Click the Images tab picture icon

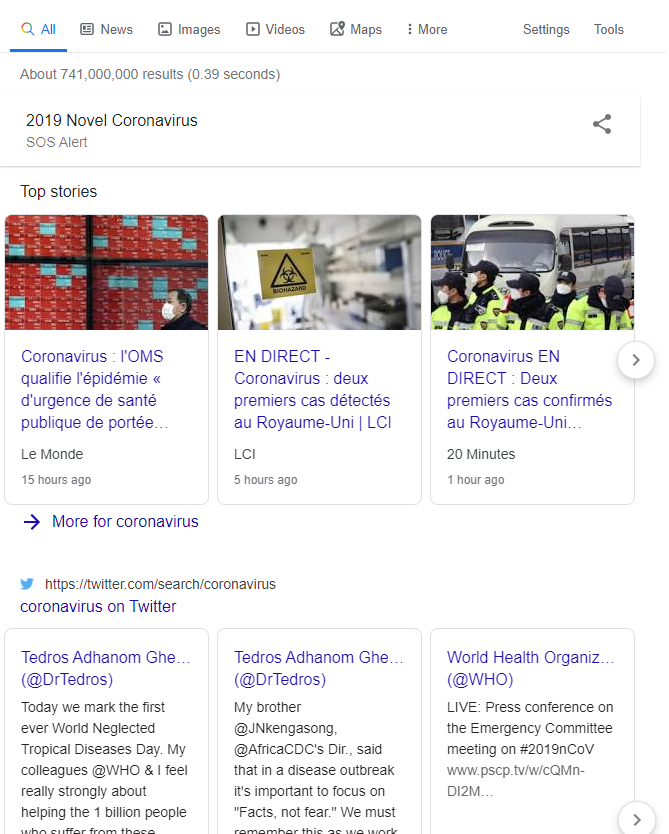point(165,29)
